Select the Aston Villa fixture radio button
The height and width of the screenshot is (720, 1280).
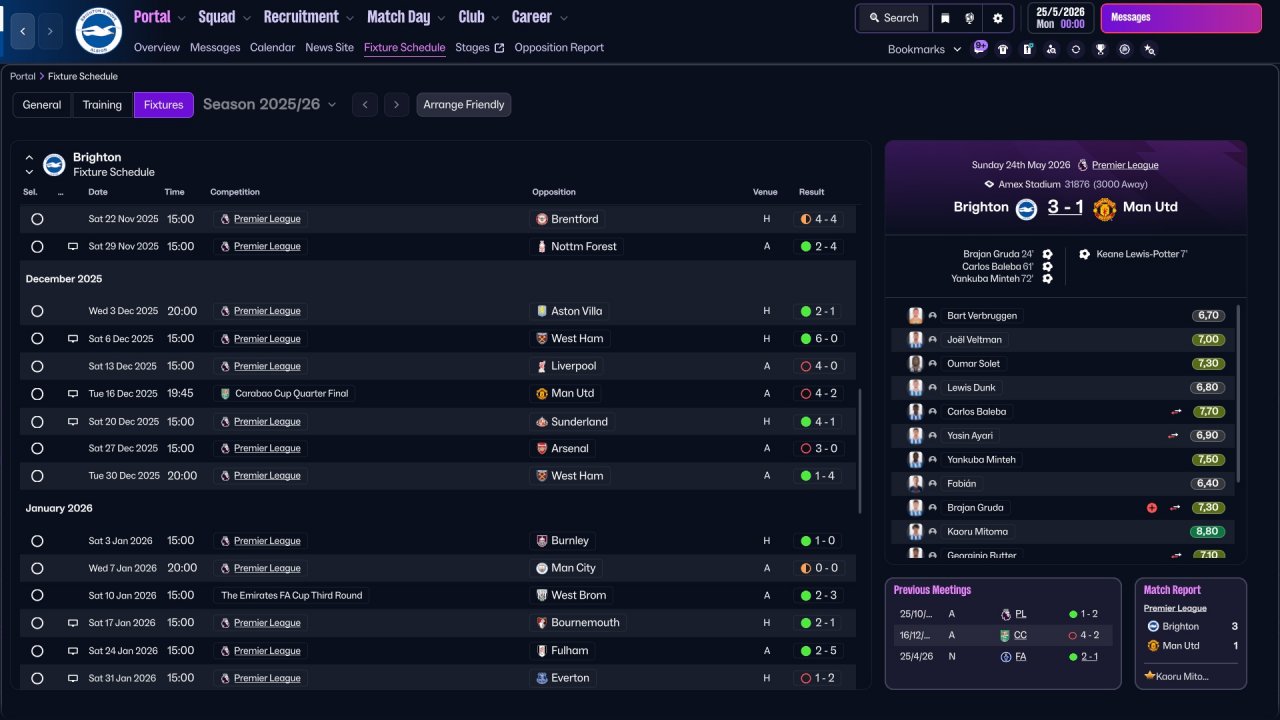pyautogui.click(x=37, y=311)
